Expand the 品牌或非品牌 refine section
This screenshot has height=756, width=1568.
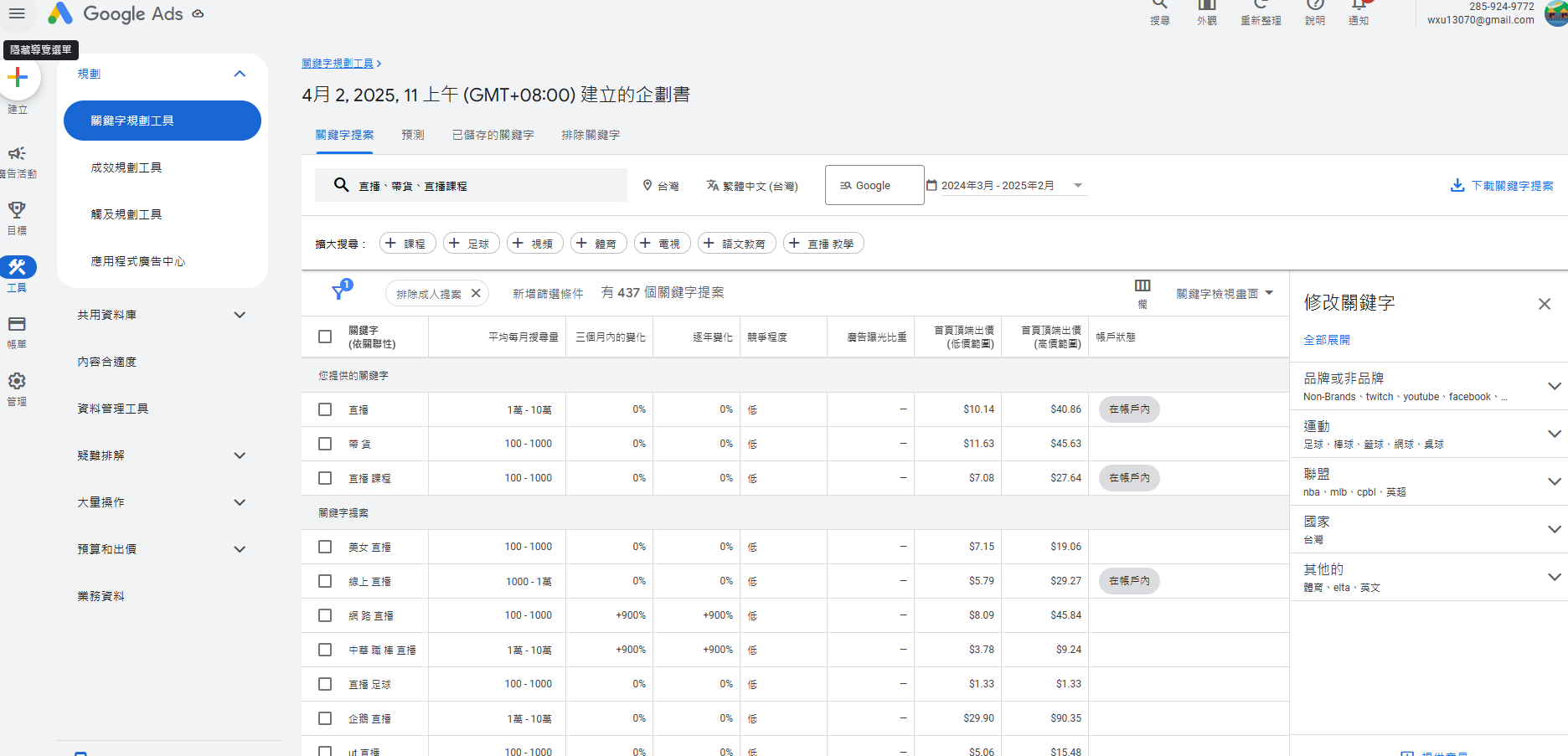(x=1554, y=386)
